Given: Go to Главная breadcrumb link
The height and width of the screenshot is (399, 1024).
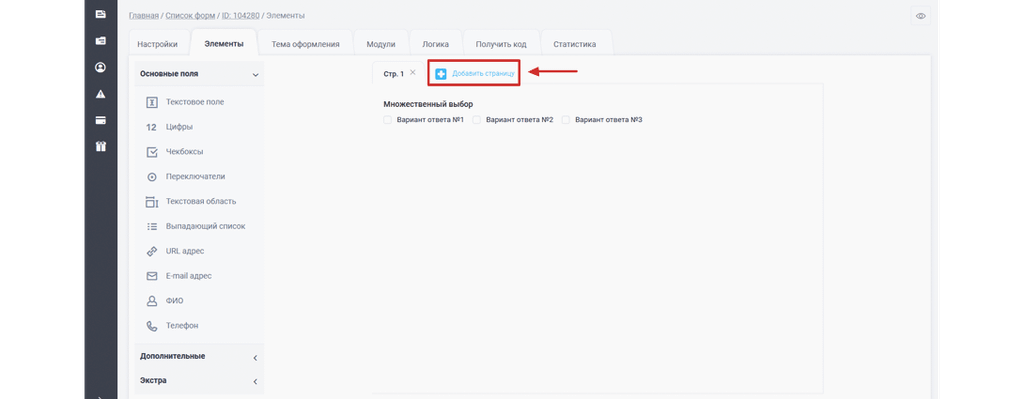Looking at the screenshot, I should pos(144,15).
